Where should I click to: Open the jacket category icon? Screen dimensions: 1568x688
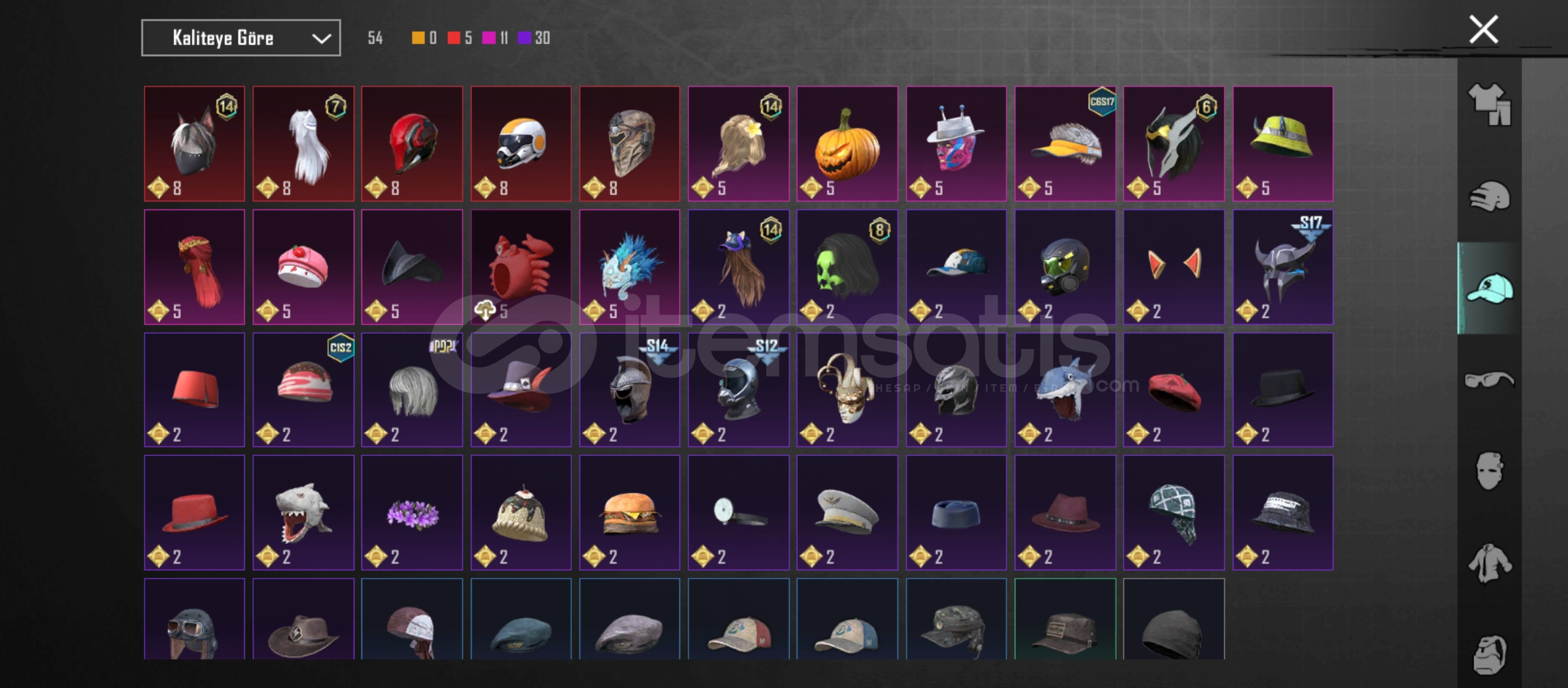tap(1490, 563)
